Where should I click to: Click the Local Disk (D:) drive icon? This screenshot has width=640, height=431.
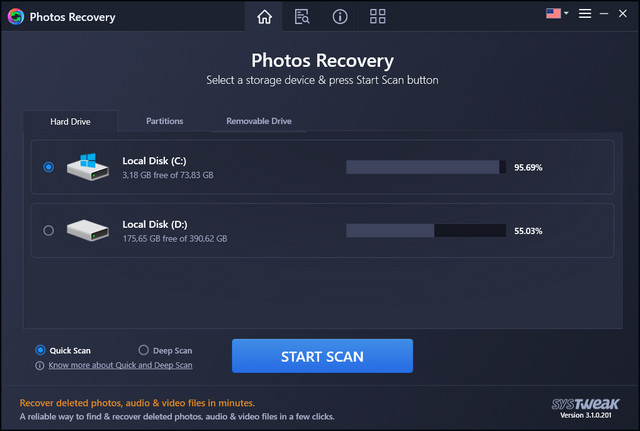[x=90, y=230]
